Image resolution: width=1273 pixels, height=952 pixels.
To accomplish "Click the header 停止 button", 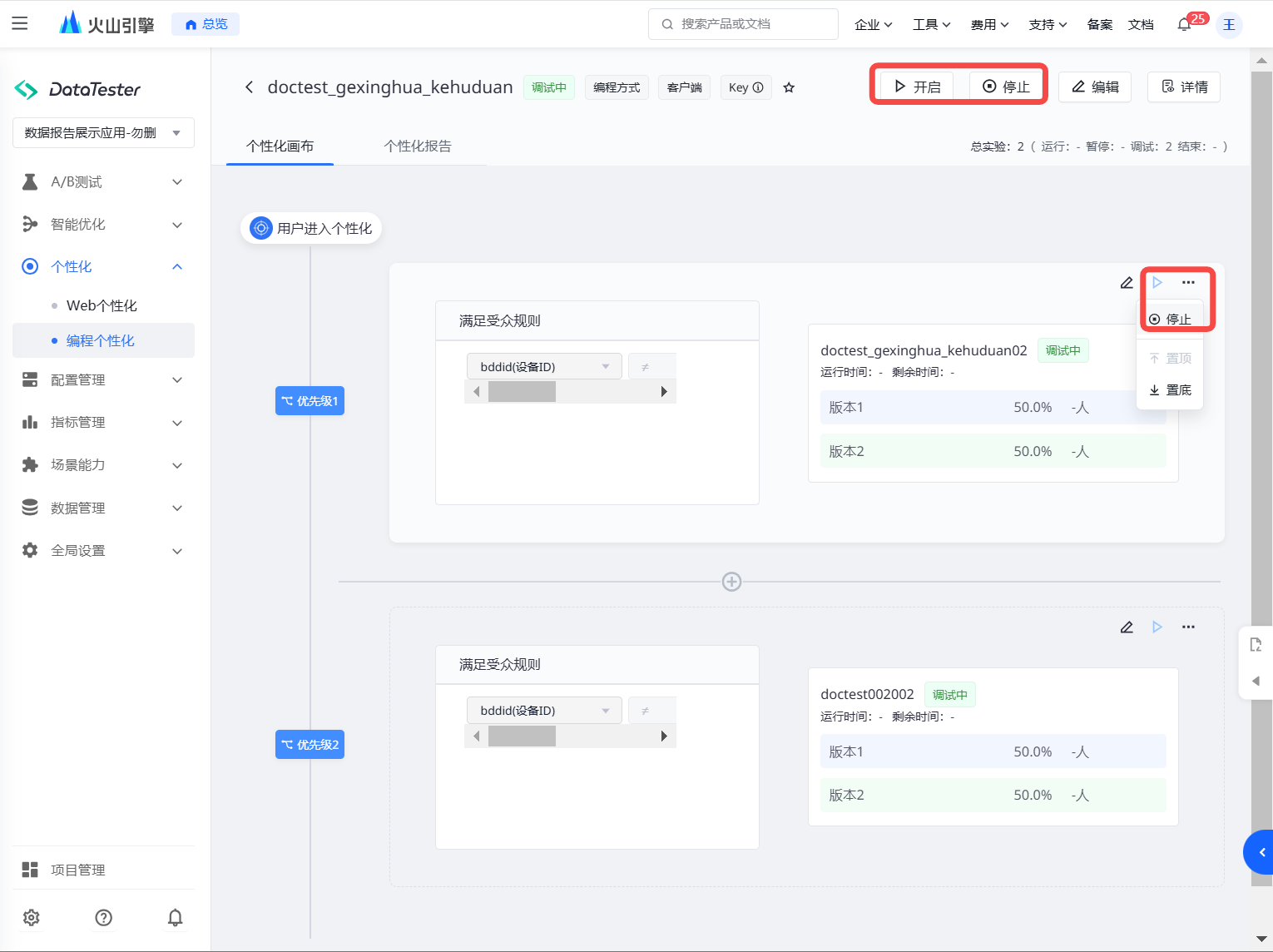I will coord(1006,87).
